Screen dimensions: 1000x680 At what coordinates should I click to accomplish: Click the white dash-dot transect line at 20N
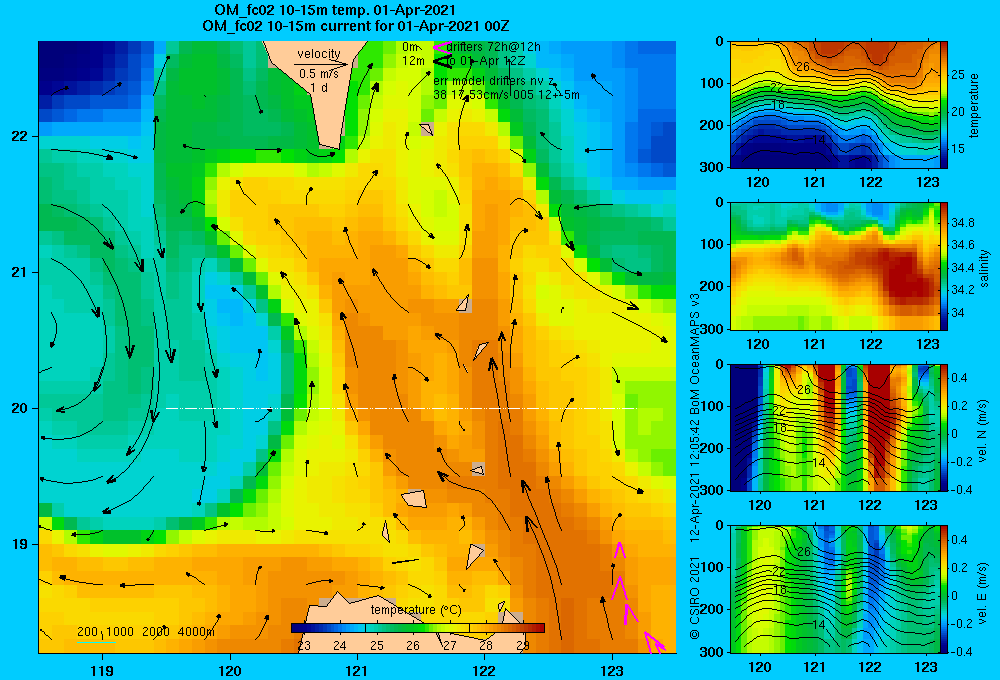(x=401, y=408)
